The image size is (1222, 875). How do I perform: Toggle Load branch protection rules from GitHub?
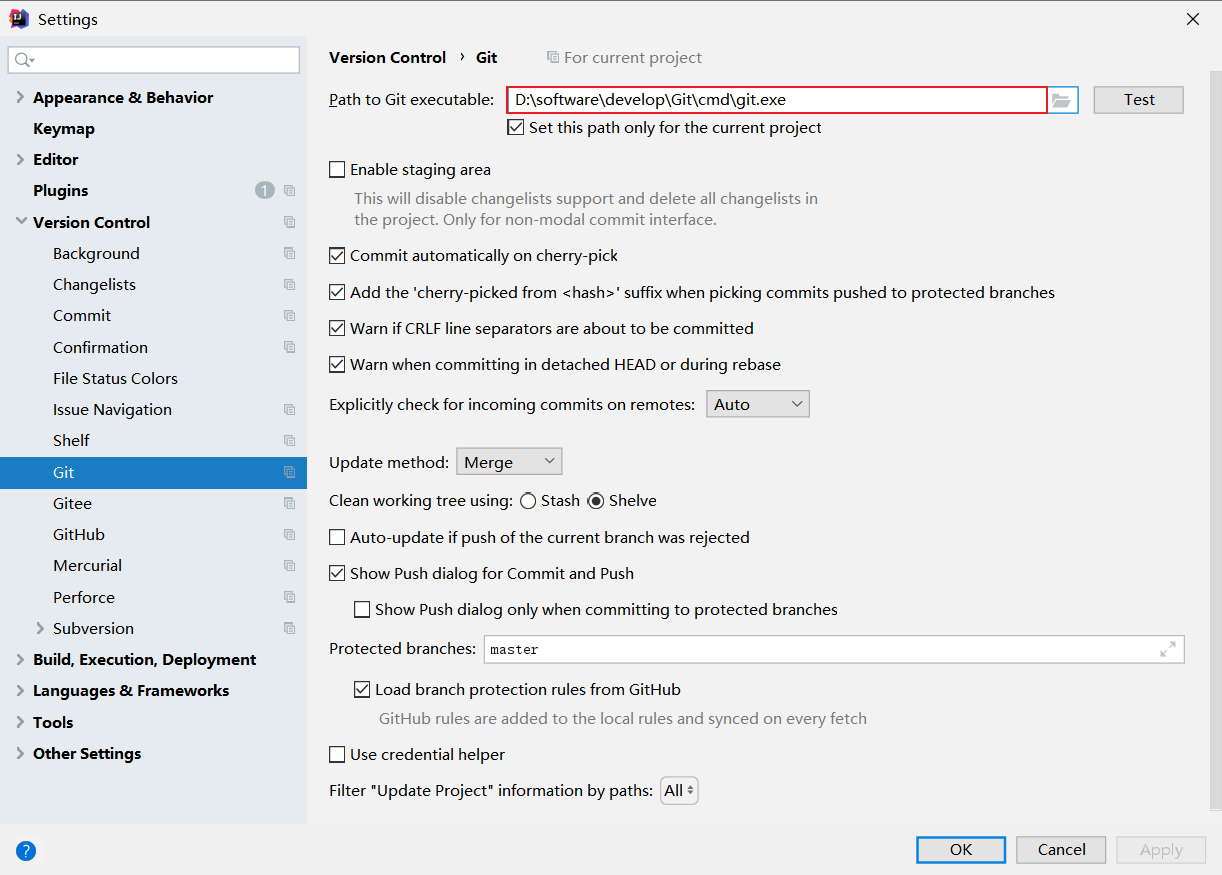362,690
